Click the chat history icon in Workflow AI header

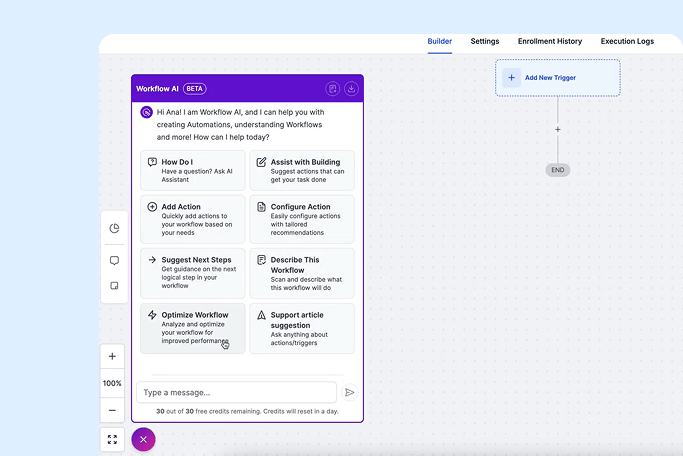click(332, 89)
